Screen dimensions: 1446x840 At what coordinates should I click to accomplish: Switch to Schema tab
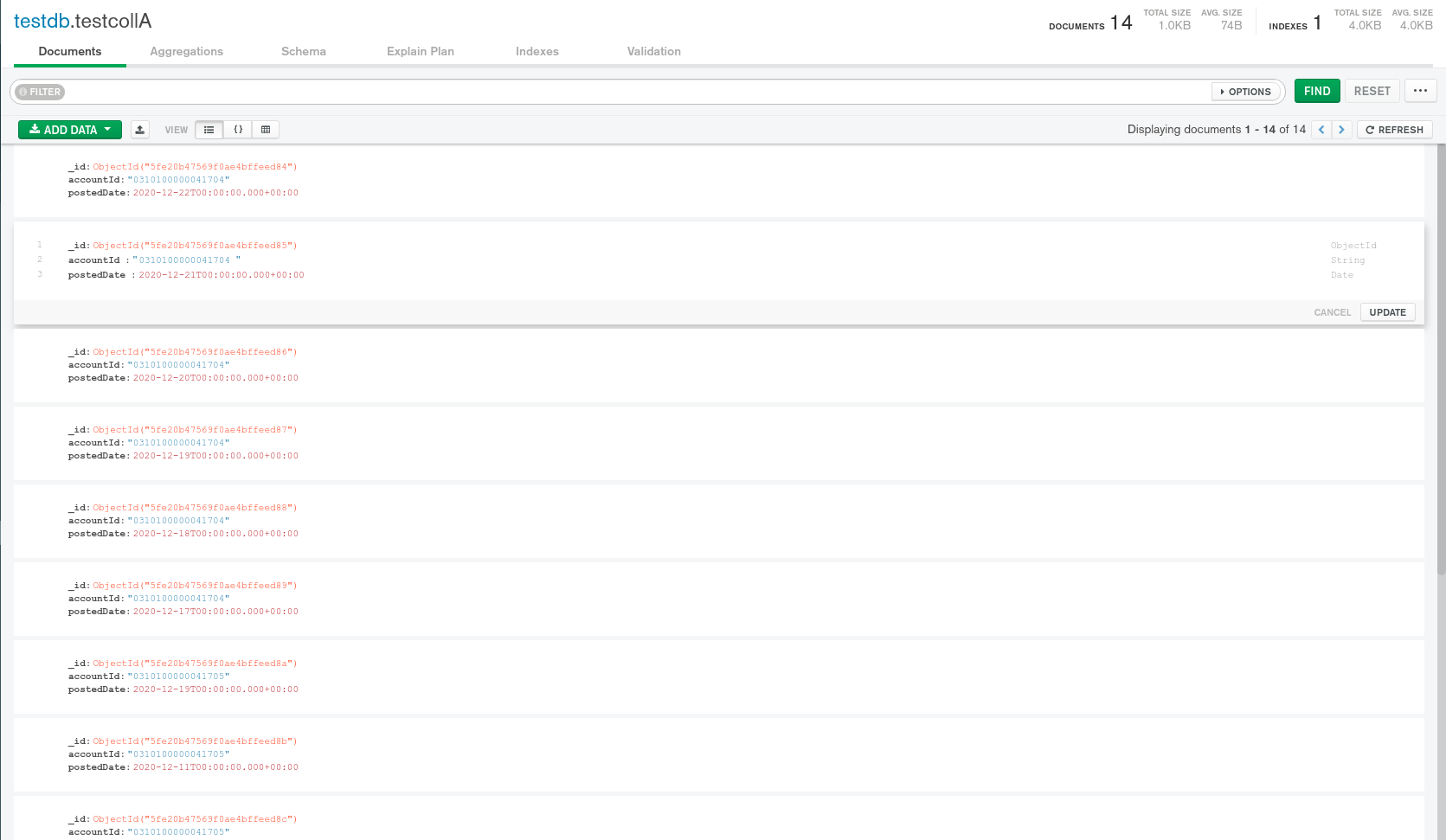click(304, 52)
